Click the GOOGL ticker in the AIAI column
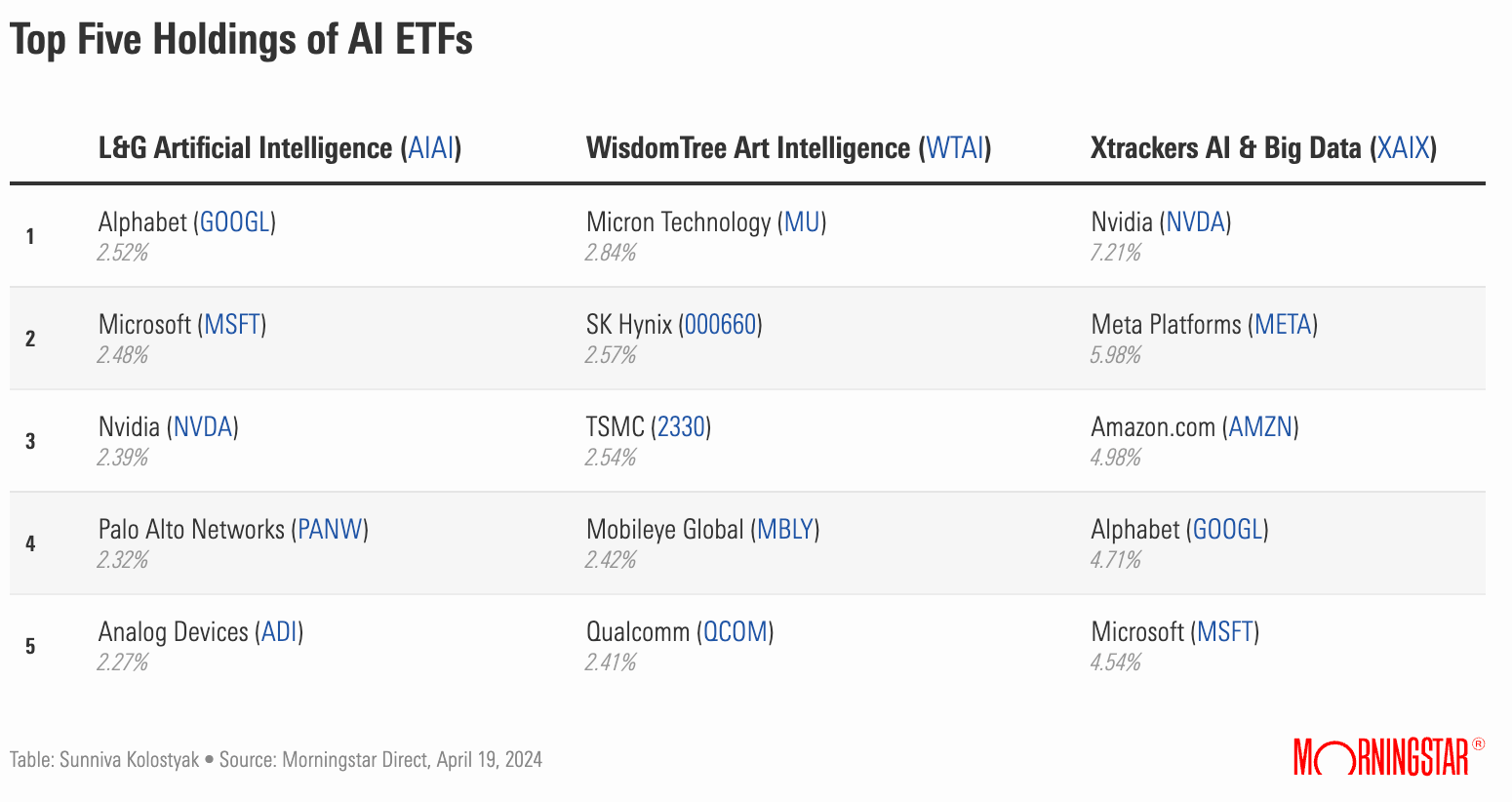This screenshot has height=802, width=1512. click(x=234, y=222)
